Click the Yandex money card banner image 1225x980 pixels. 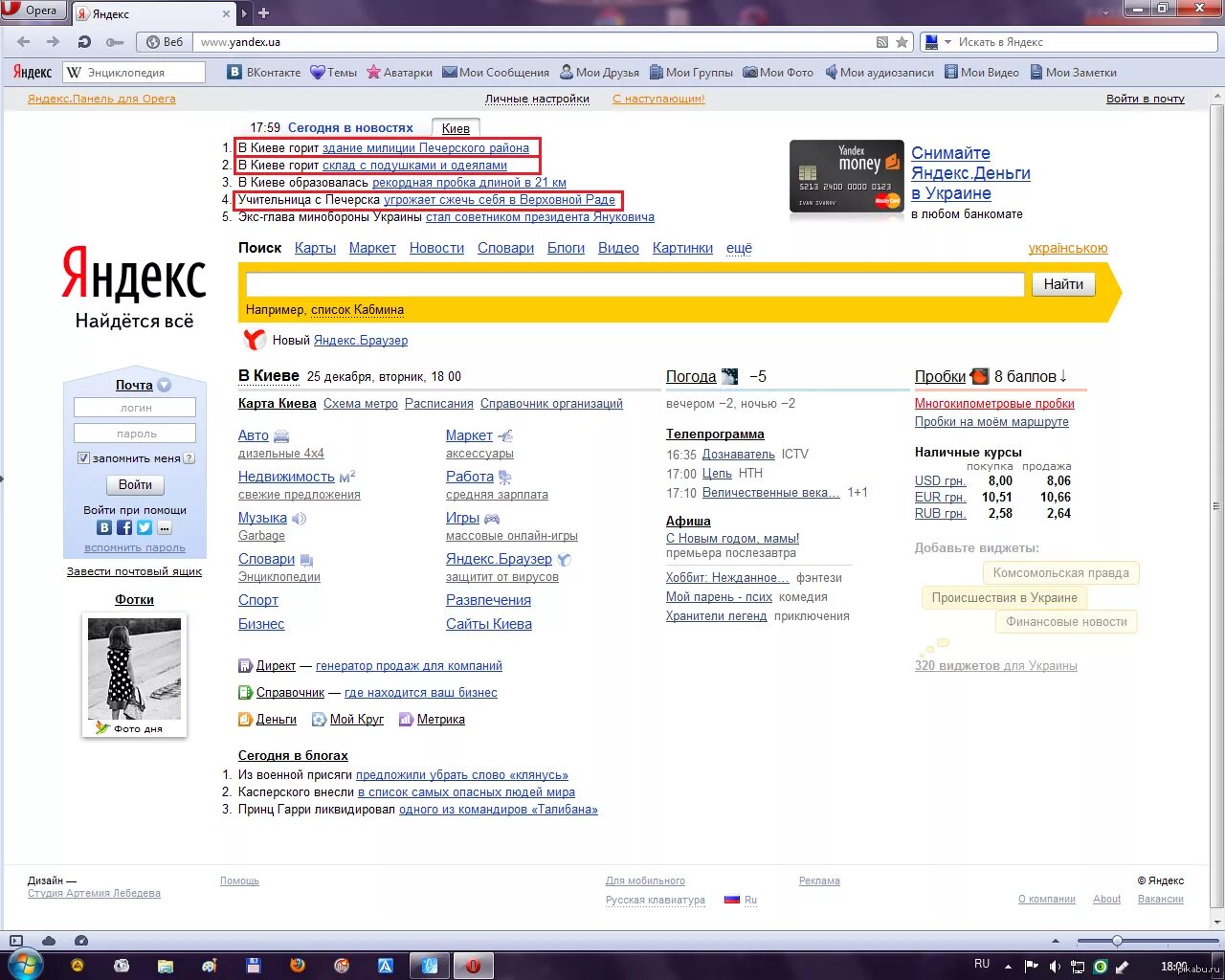pos(846,177)
